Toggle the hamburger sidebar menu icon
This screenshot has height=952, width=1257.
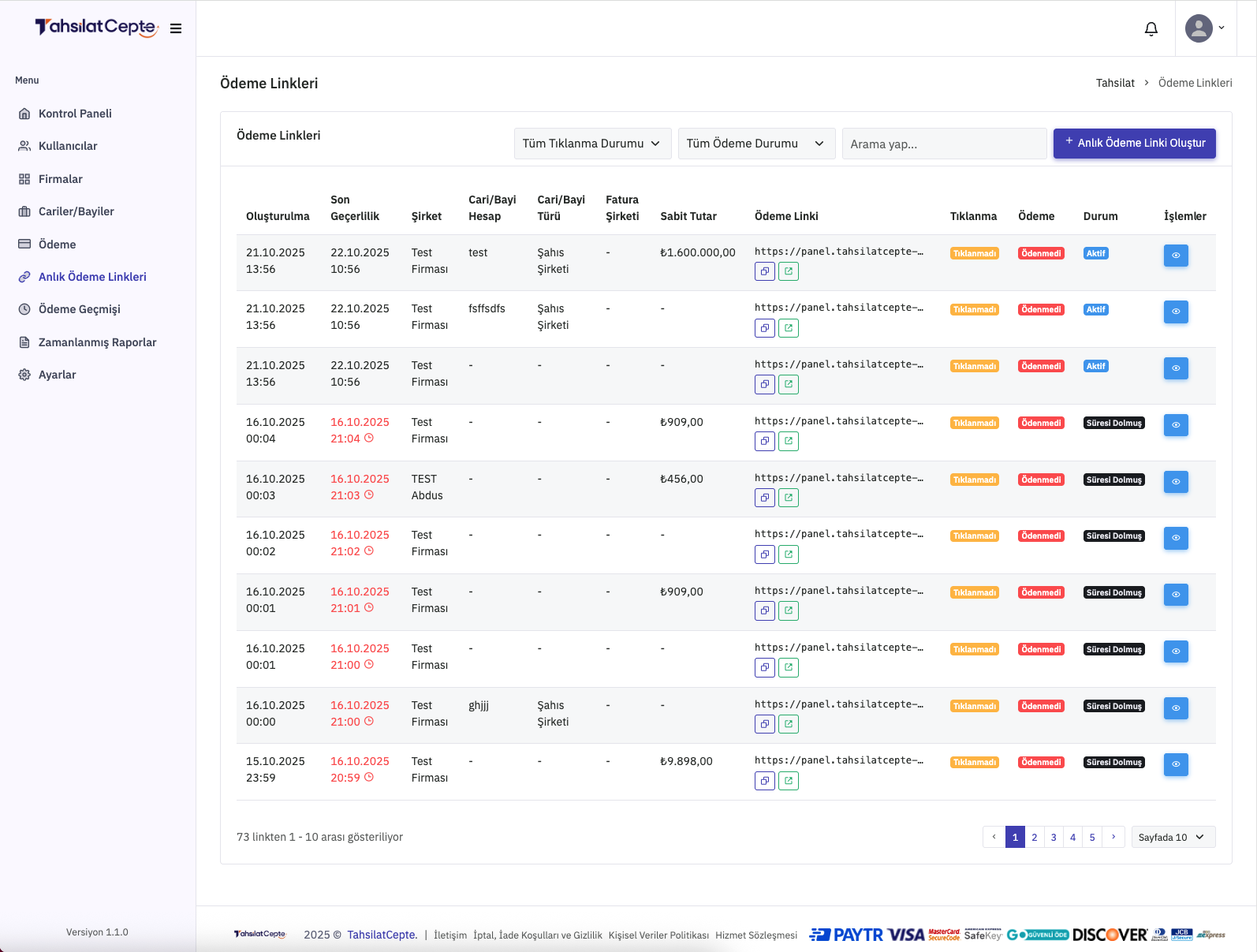[x=176, y=28]
